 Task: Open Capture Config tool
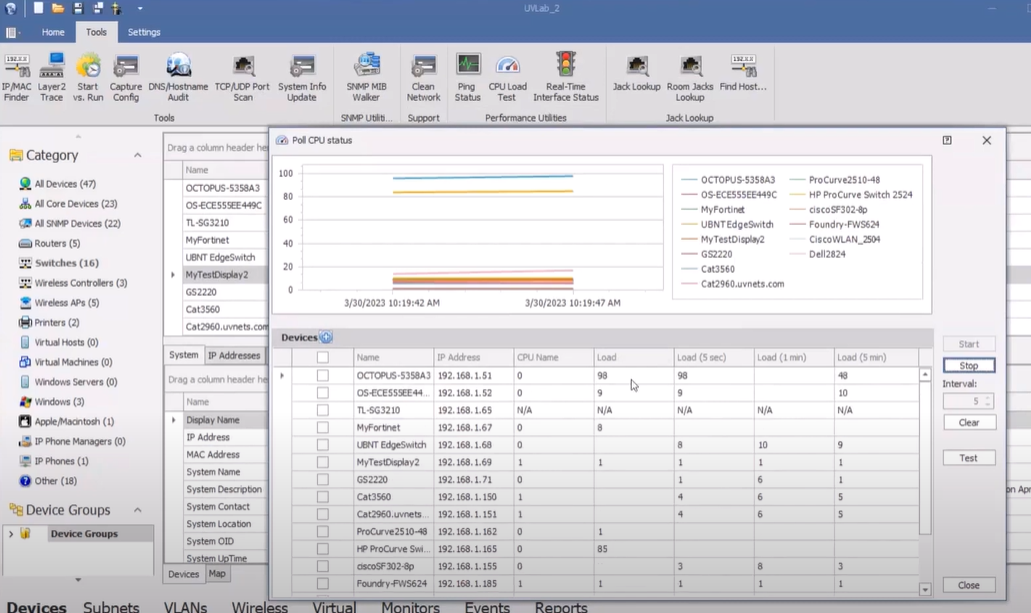click(x=126, y=78)
